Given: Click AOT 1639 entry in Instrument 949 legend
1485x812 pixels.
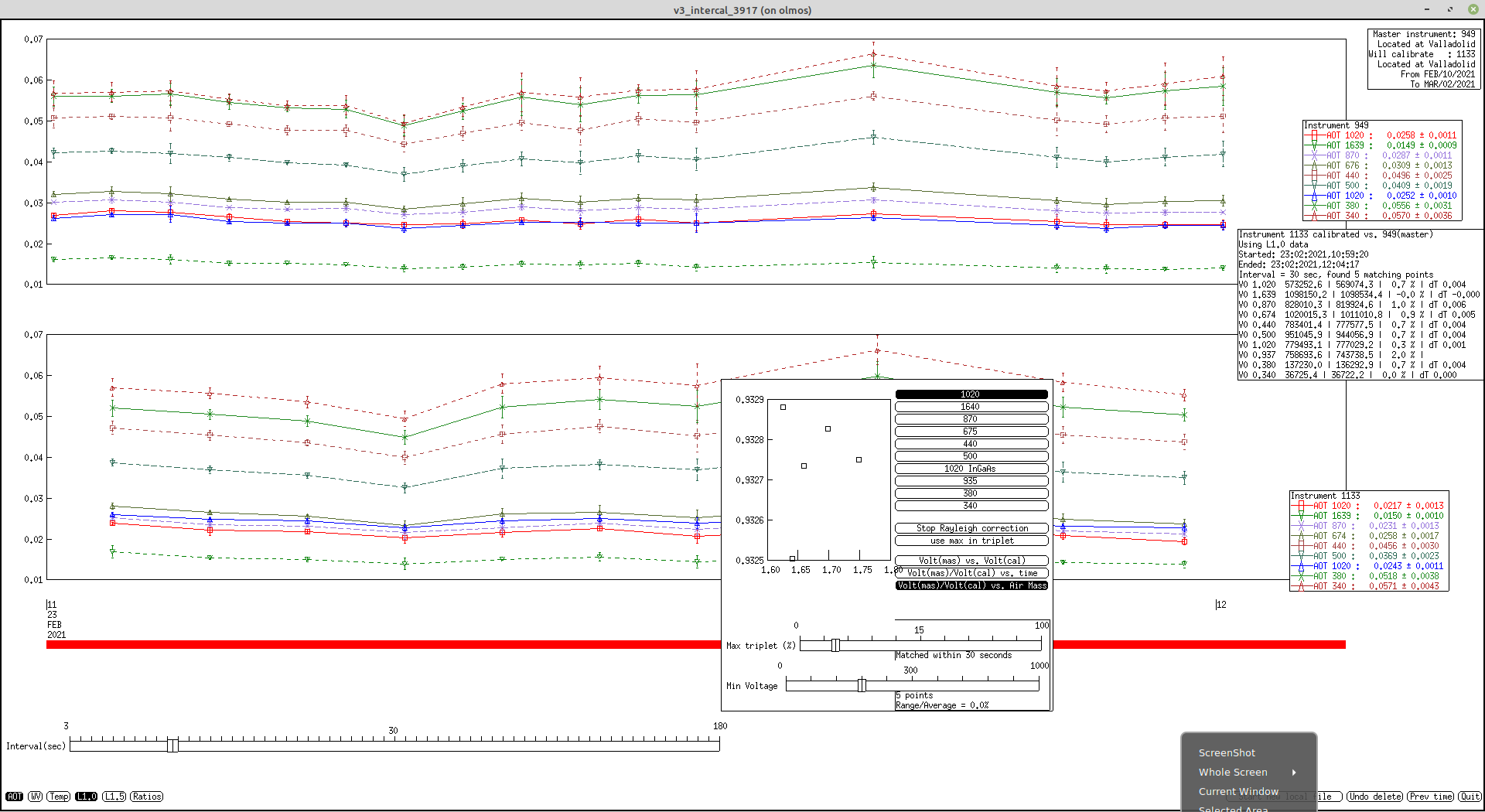Looking at the screenshot, I should (1381, 145).
